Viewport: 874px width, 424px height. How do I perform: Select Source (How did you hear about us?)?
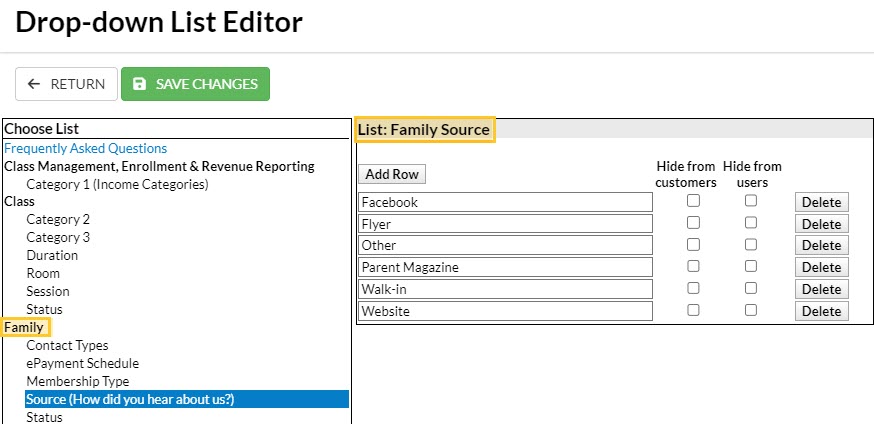point(130,399)
